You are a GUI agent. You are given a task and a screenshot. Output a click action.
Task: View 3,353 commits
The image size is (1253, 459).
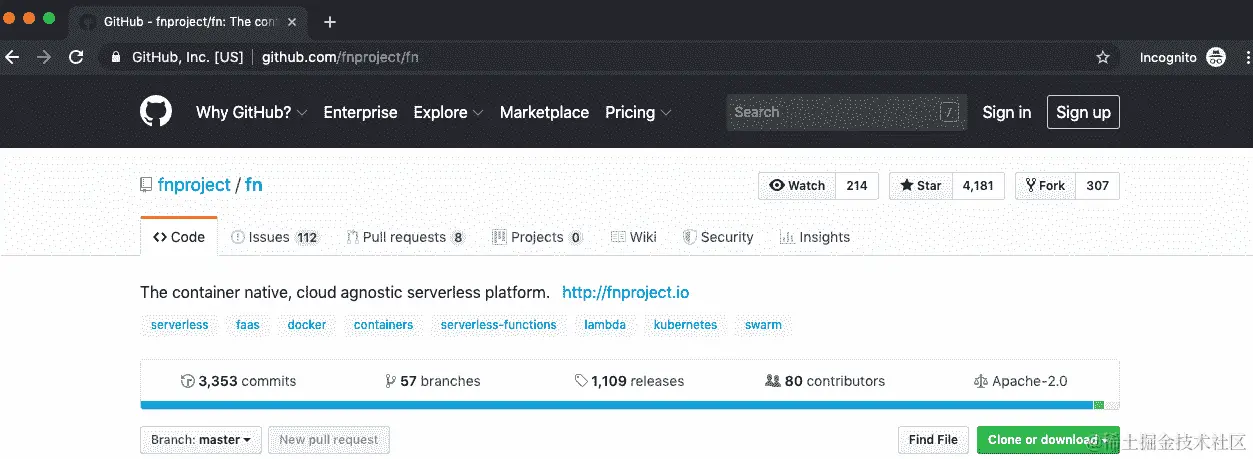[238, 381]
